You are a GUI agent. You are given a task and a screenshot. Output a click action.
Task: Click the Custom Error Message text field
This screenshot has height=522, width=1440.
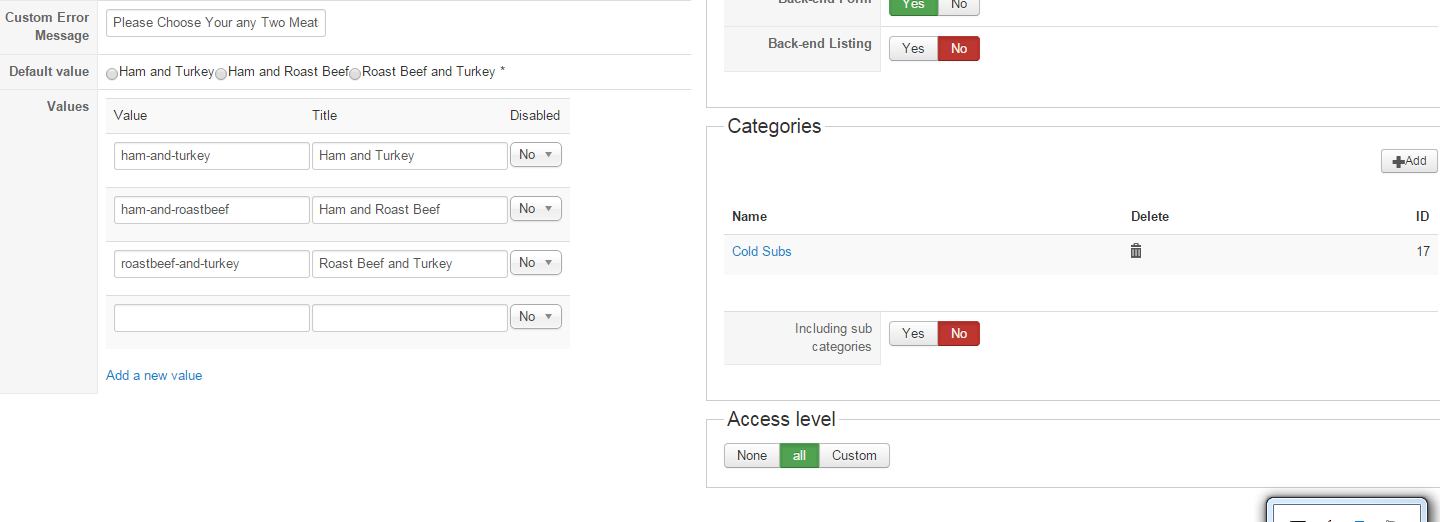tap(216, 23)
